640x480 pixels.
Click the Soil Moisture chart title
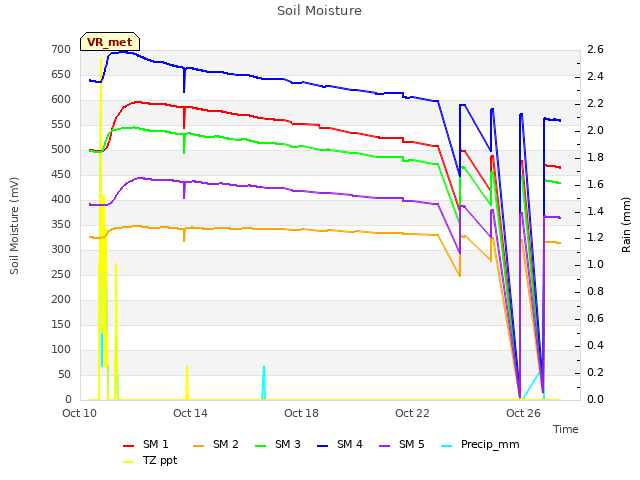pyautogui.click(x=319, y=11)
